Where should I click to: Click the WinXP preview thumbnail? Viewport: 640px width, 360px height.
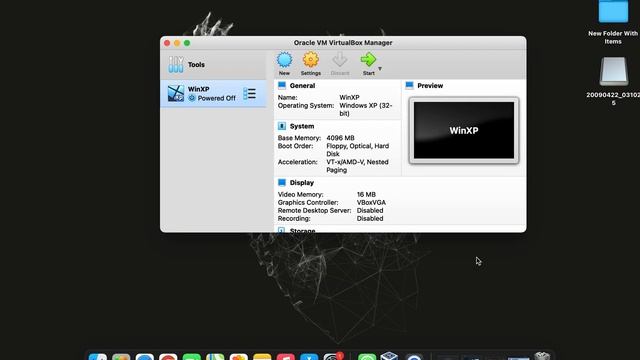[x=464, y=130]
